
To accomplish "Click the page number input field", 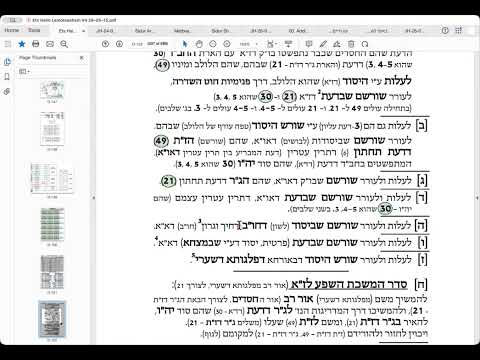I will pyautogui.click(x=137, y=44).
